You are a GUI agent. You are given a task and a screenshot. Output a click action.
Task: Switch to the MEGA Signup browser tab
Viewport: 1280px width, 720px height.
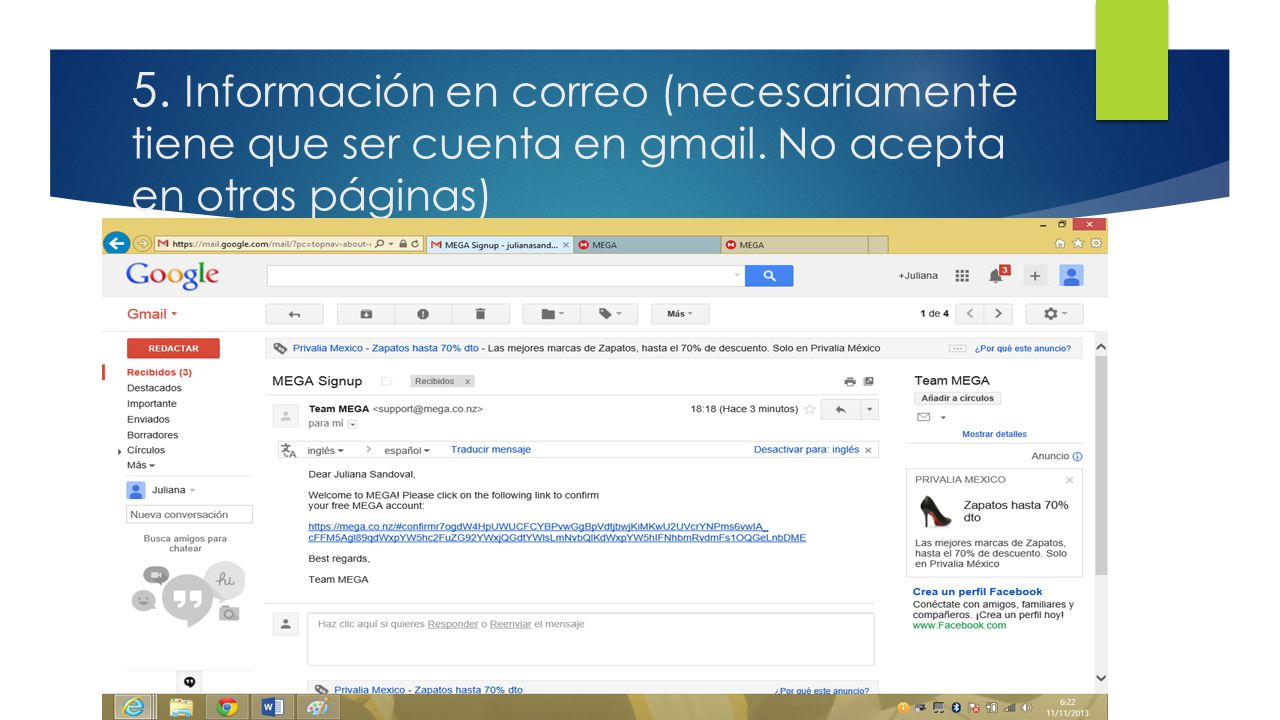[x=499, y=244]
